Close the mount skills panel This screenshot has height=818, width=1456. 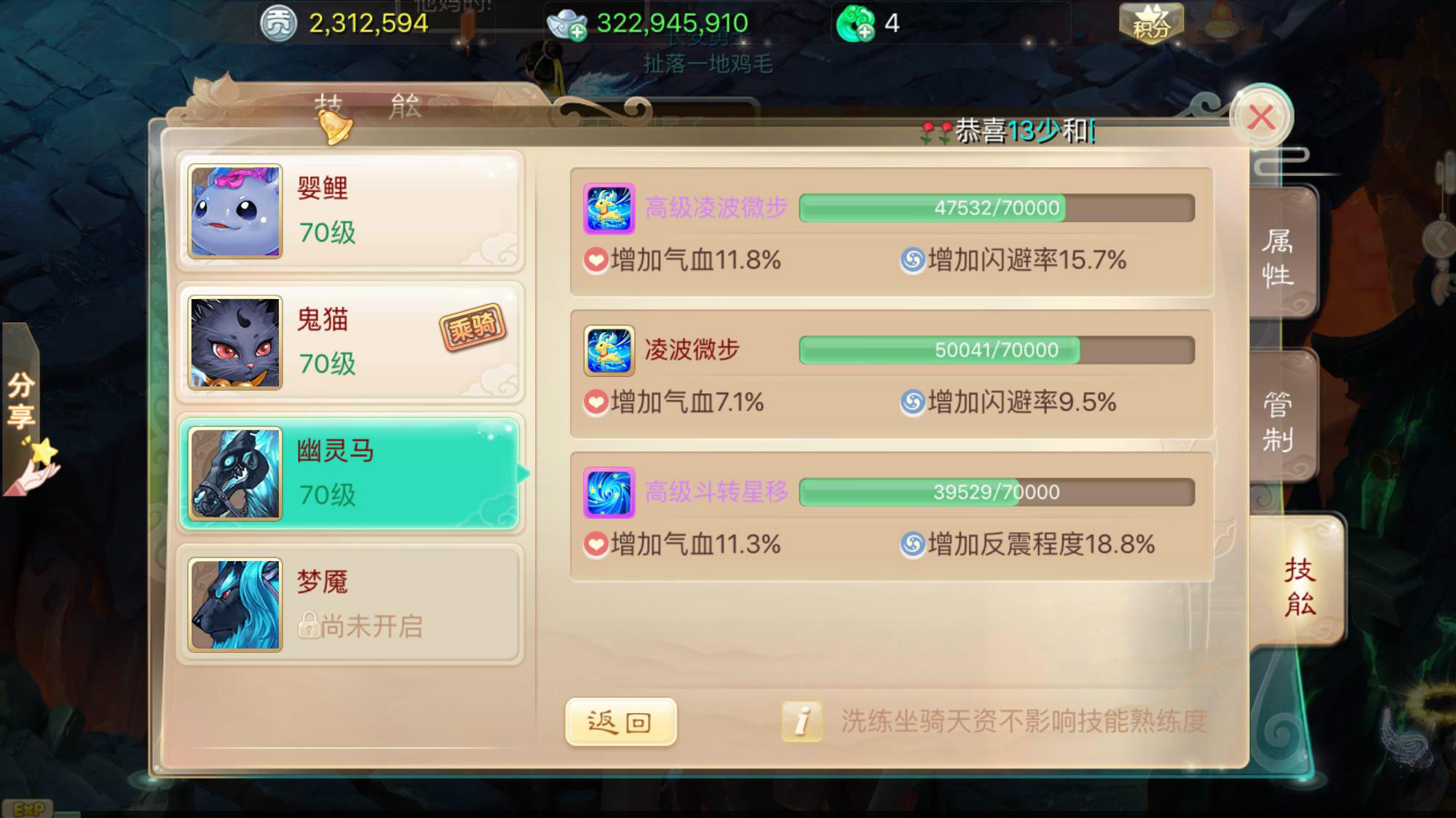pyautogui.click(x=1261, y=117)
